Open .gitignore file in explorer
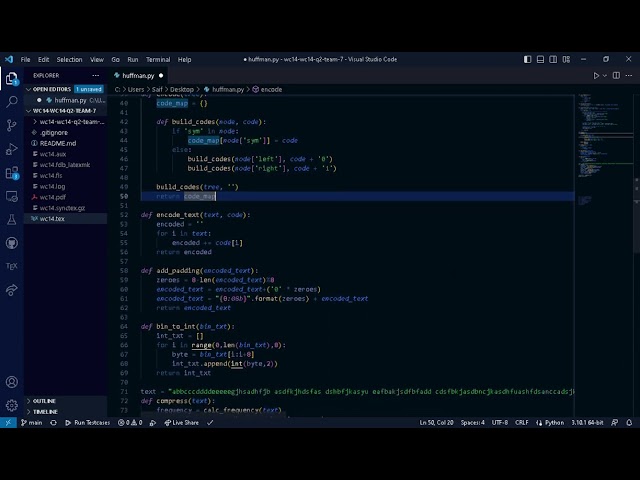Viewport: 640px width, 480px height. point(65,133)
